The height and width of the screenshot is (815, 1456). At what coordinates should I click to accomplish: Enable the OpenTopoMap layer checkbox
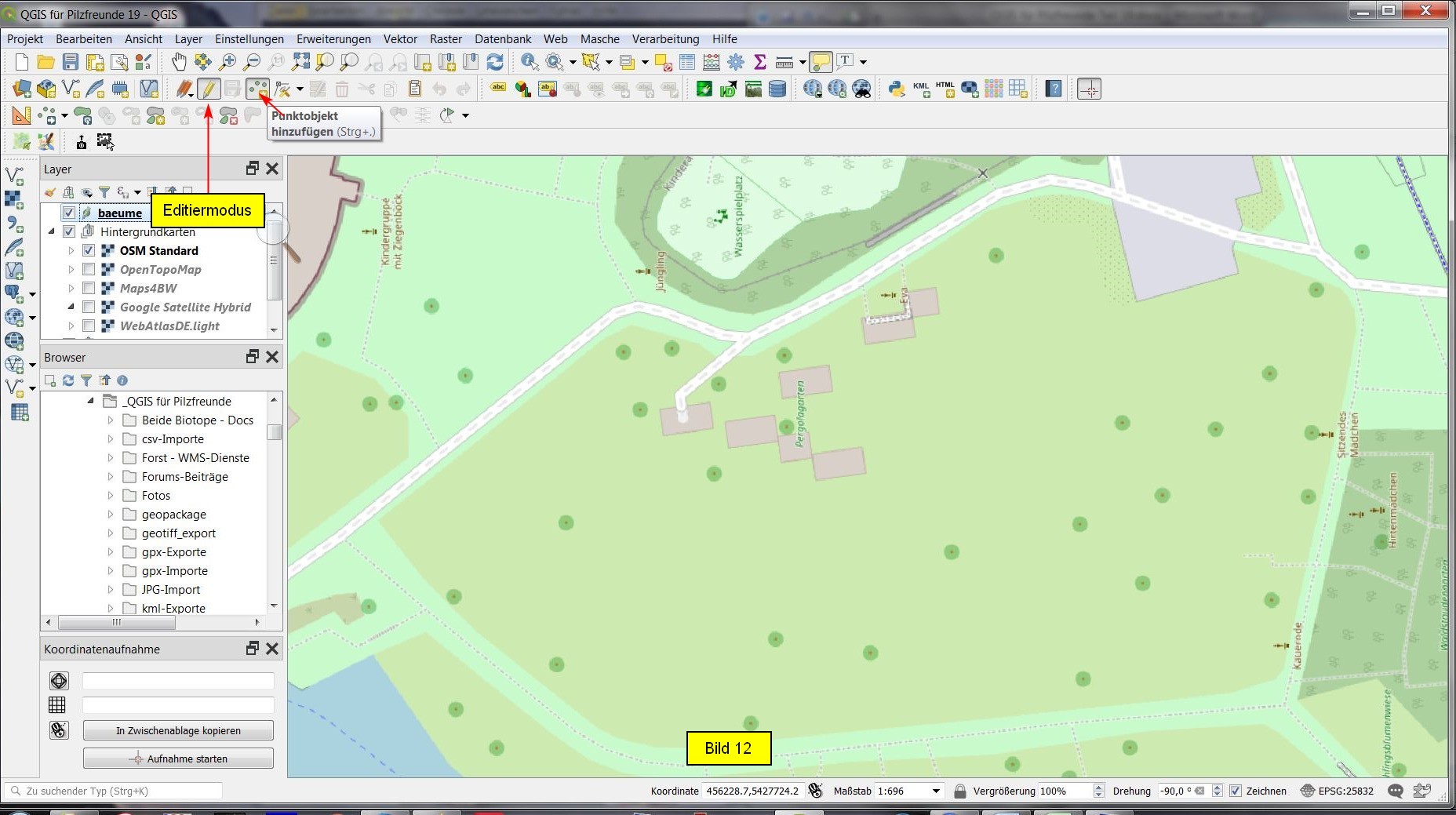point(89,270)
